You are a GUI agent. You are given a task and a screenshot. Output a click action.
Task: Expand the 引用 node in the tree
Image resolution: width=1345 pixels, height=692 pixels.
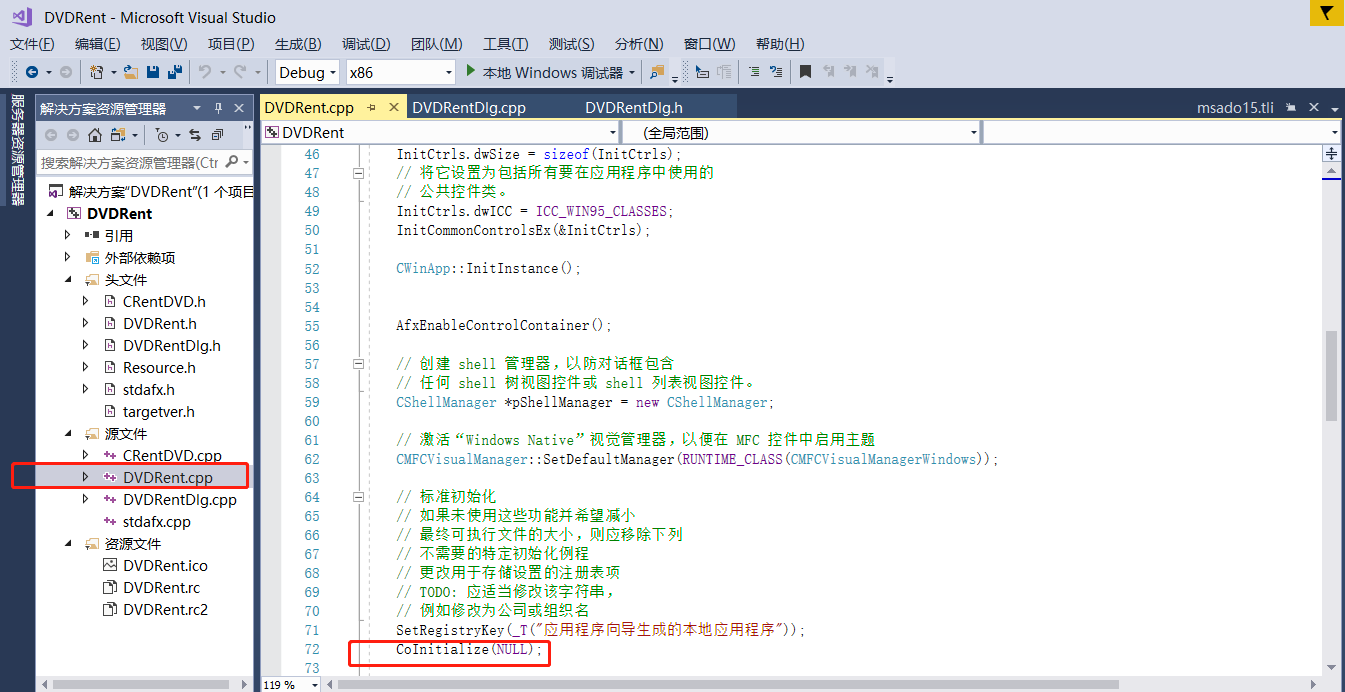pyautogui.click(x=68, y=235)
